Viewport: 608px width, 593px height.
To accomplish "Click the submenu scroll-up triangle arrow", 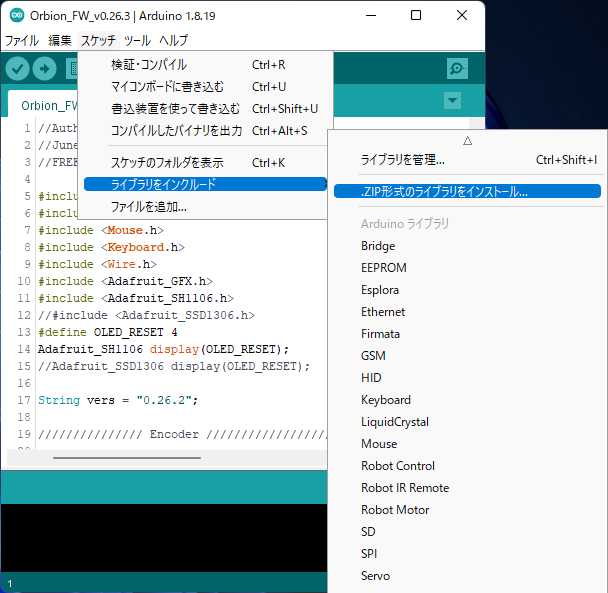I will pyautogui.click(x=467, y=141).
